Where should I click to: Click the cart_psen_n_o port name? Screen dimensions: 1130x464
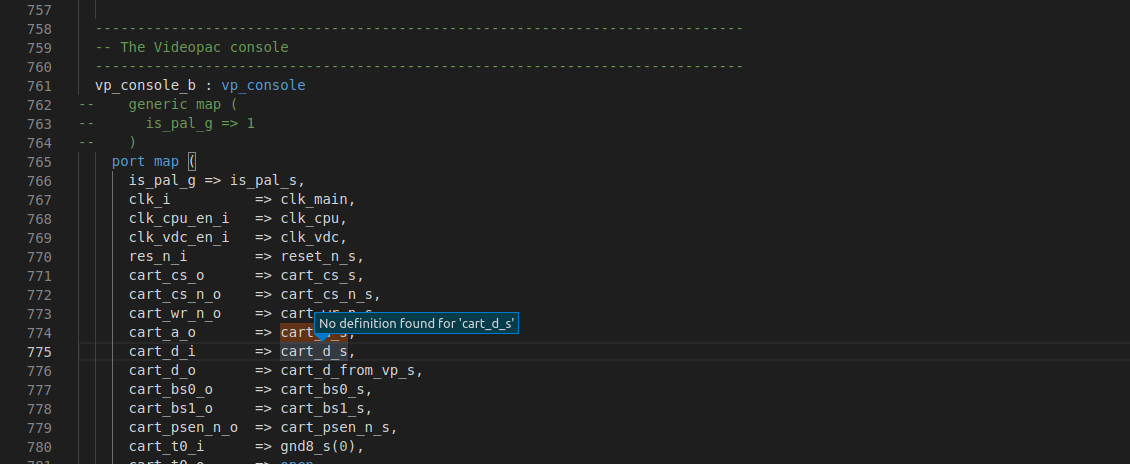(x=184, y=428)
